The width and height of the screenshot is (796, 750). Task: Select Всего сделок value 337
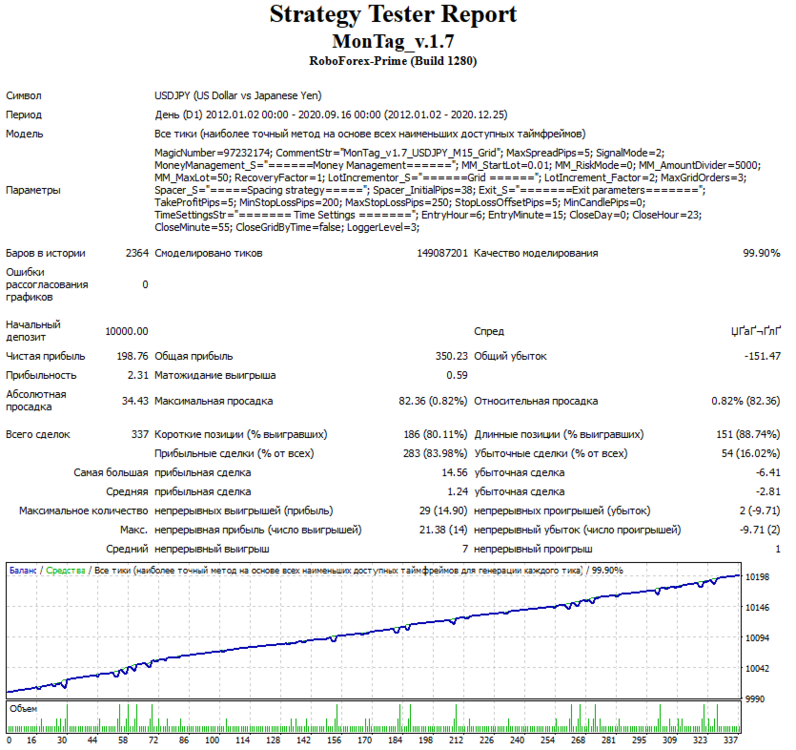[x=140, y=434]
